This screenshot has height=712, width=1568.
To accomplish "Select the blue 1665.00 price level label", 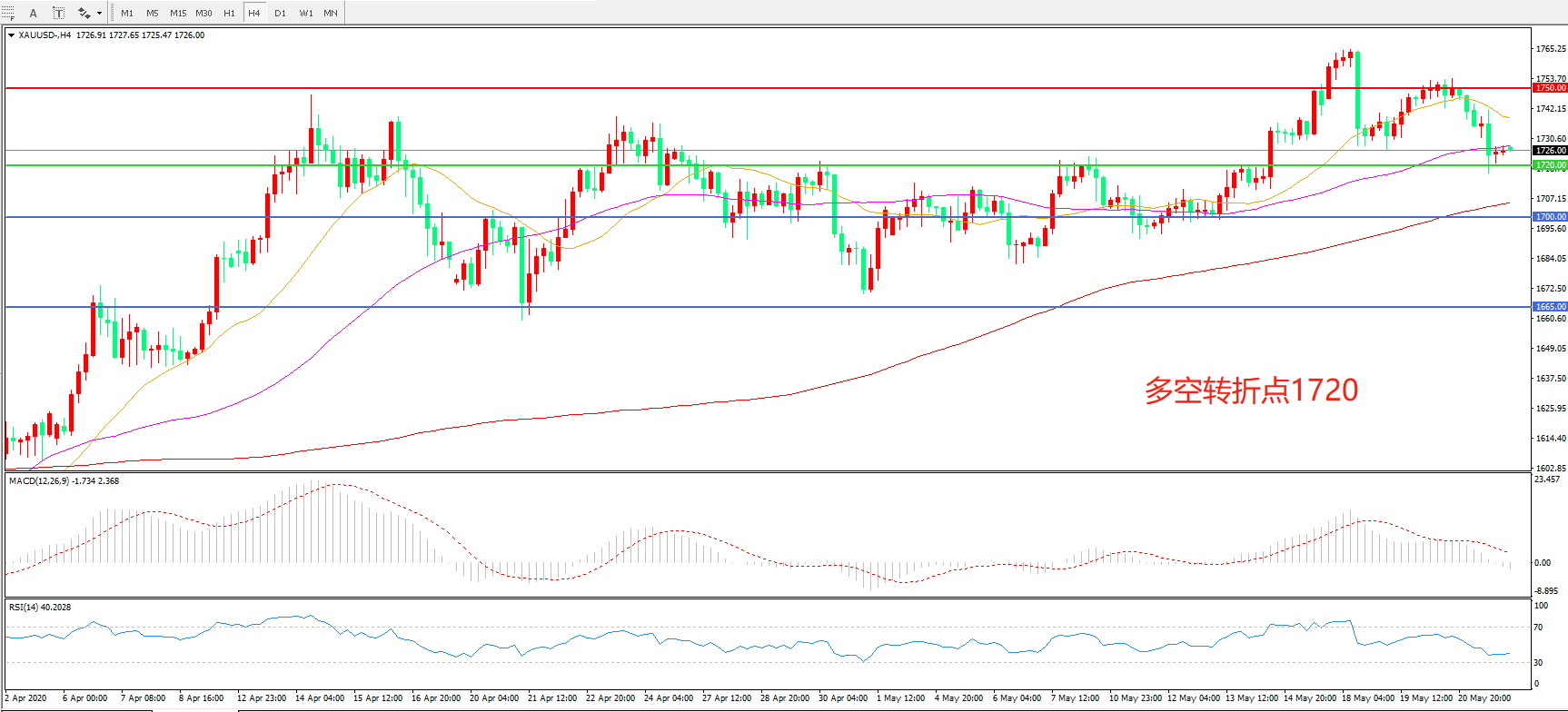I will pos(1550,307).
